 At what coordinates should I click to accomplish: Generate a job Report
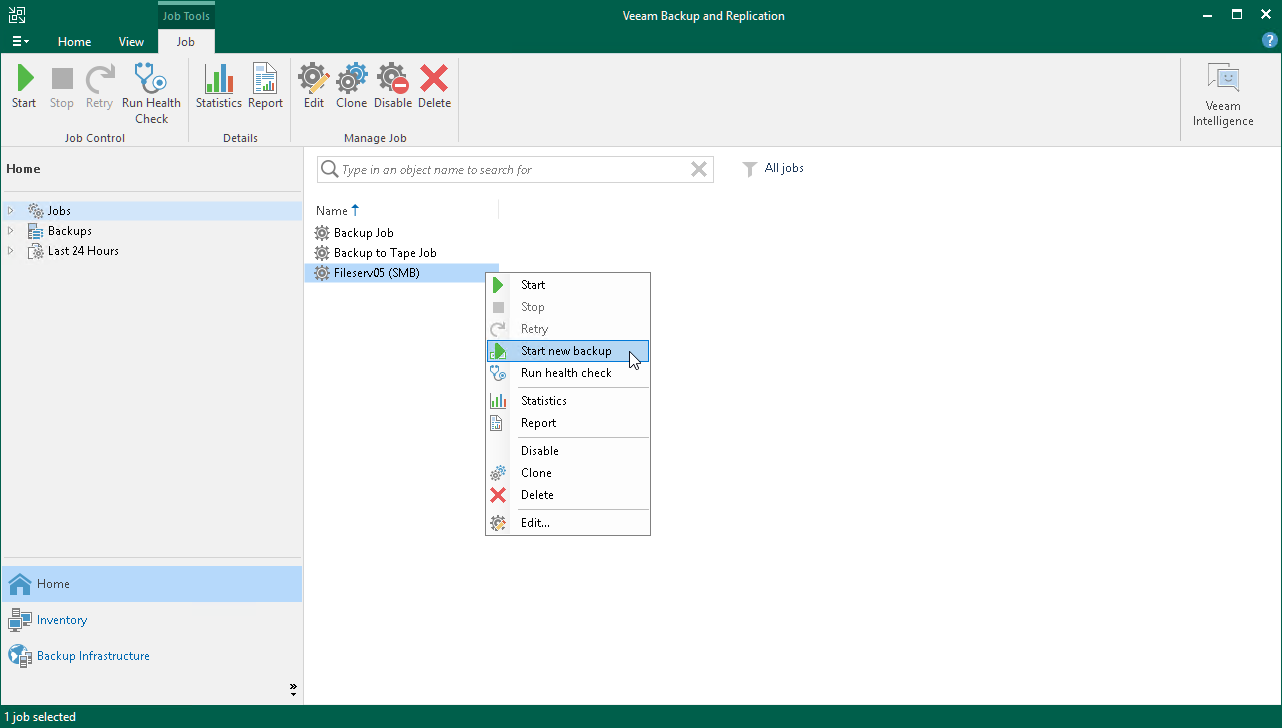click(x=264, y=85)
